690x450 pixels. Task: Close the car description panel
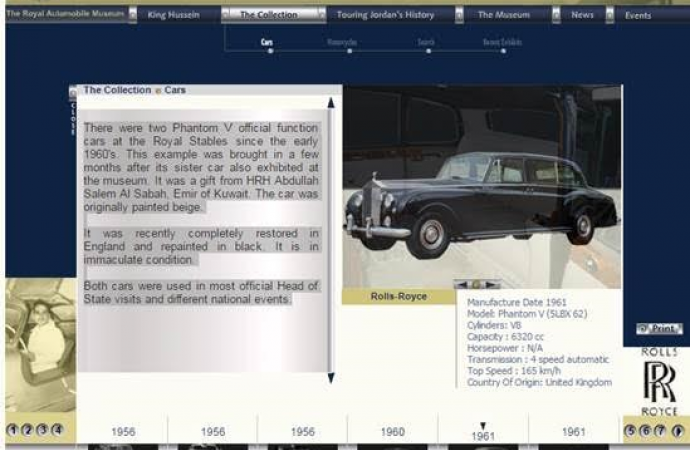pos(73,111)
